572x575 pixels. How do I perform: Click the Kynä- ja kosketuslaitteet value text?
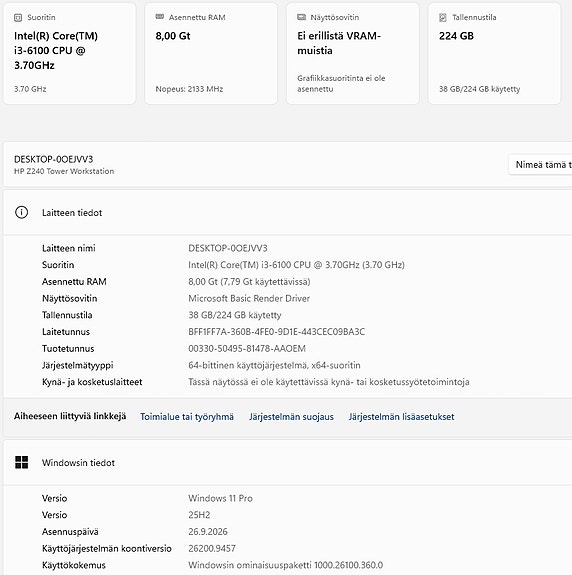click(x=329, y=382)
